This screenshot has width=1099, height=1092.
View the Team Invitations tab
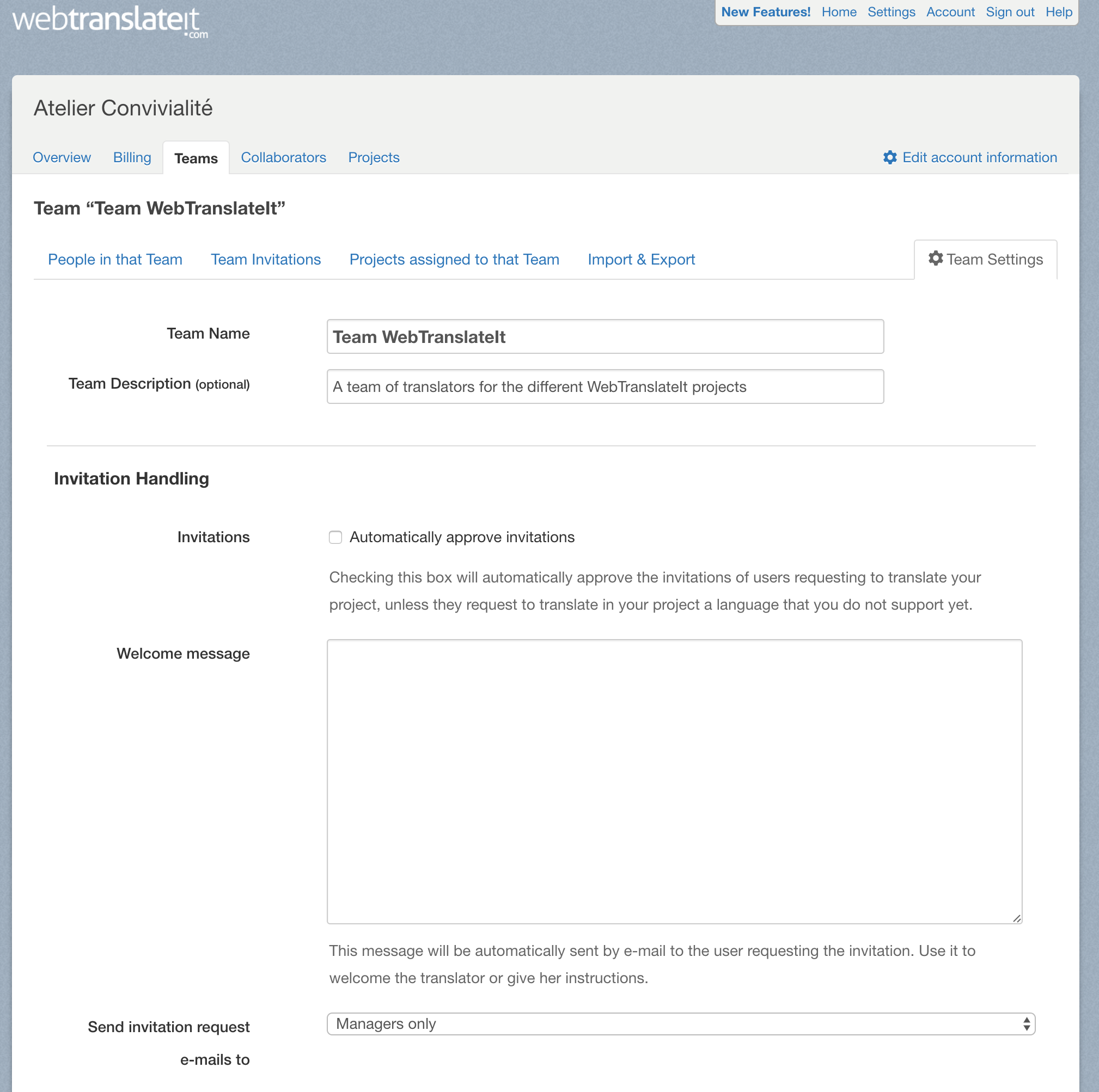(266, 260)
